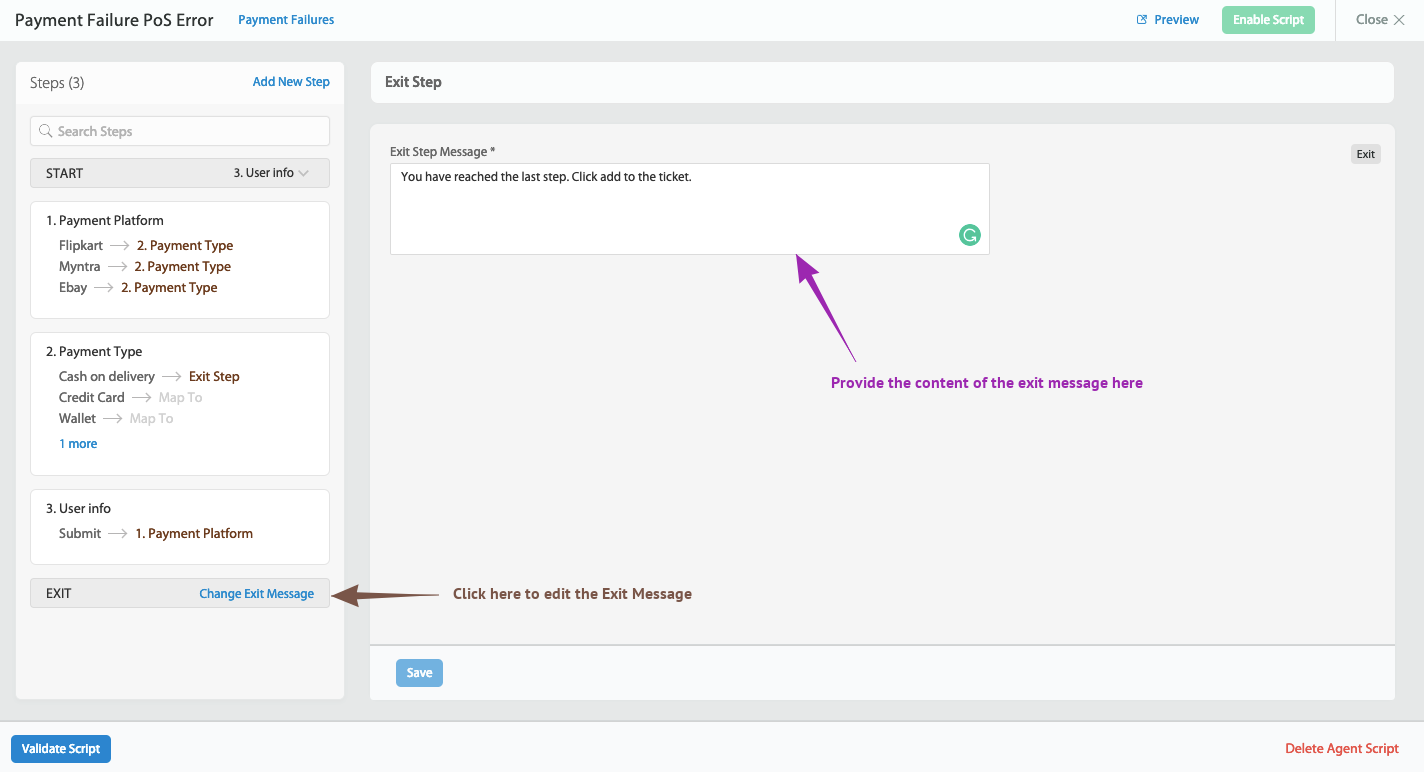Save the exit step message
The width and height of the screenshot is (1424, 772).
pyautogui.click(x=419, y=672)
